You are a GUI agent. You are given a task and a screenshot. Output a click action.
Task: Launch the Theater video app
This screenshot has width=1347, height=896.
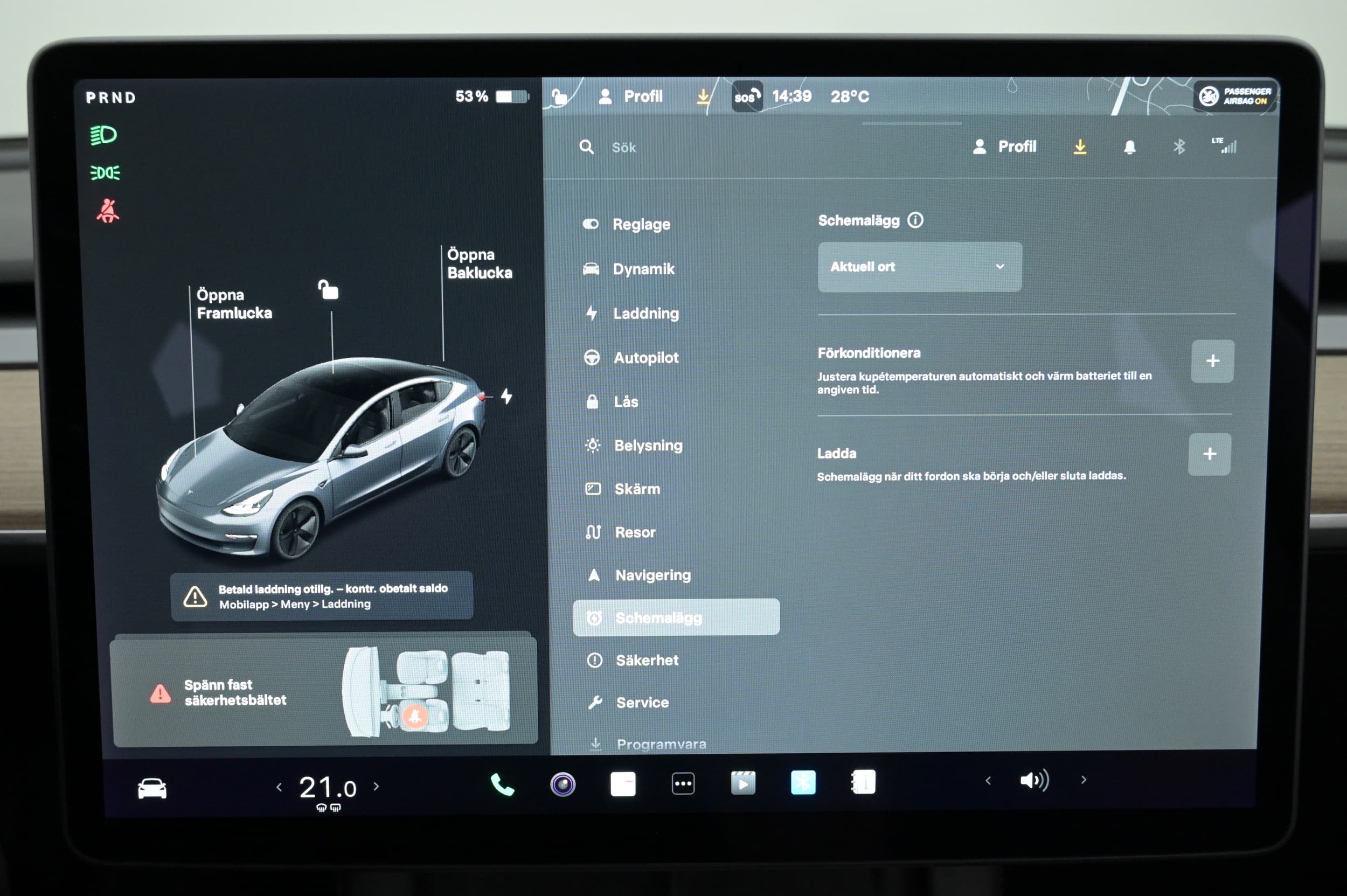pos(743,783)
